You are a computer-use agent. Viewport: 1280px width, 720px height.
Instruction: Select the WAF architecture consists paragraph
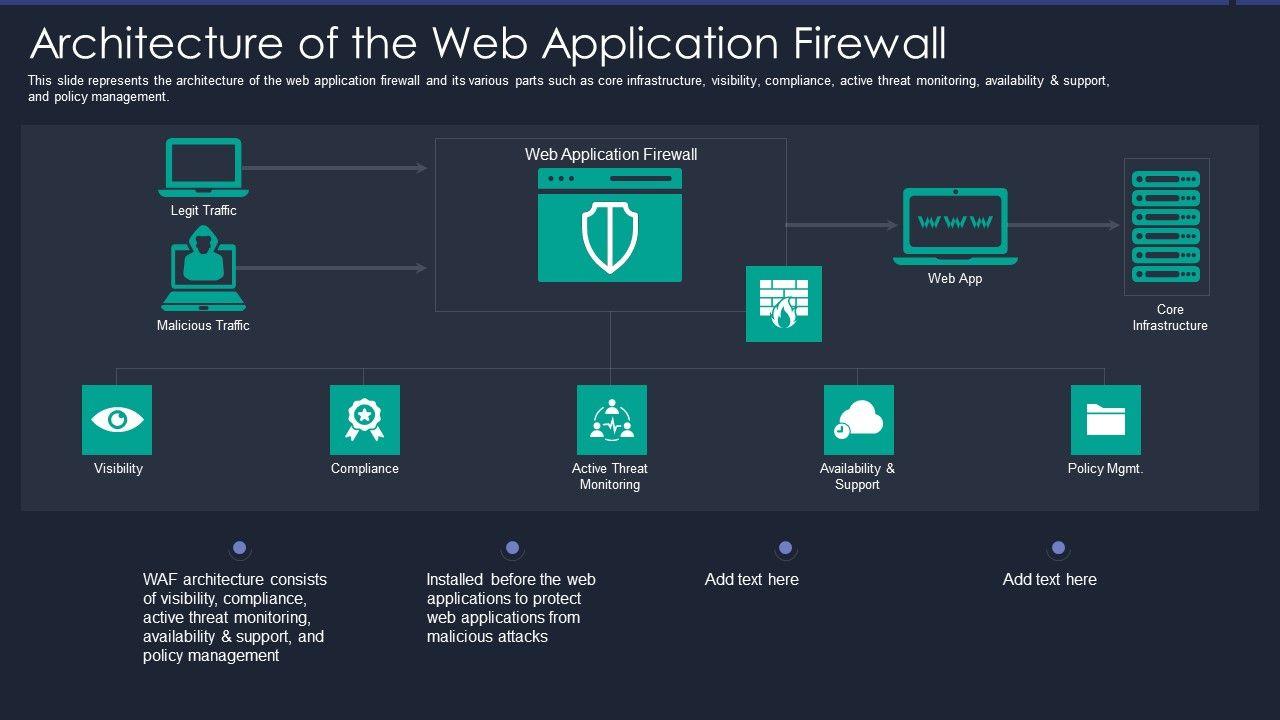[x=235, y=617]
